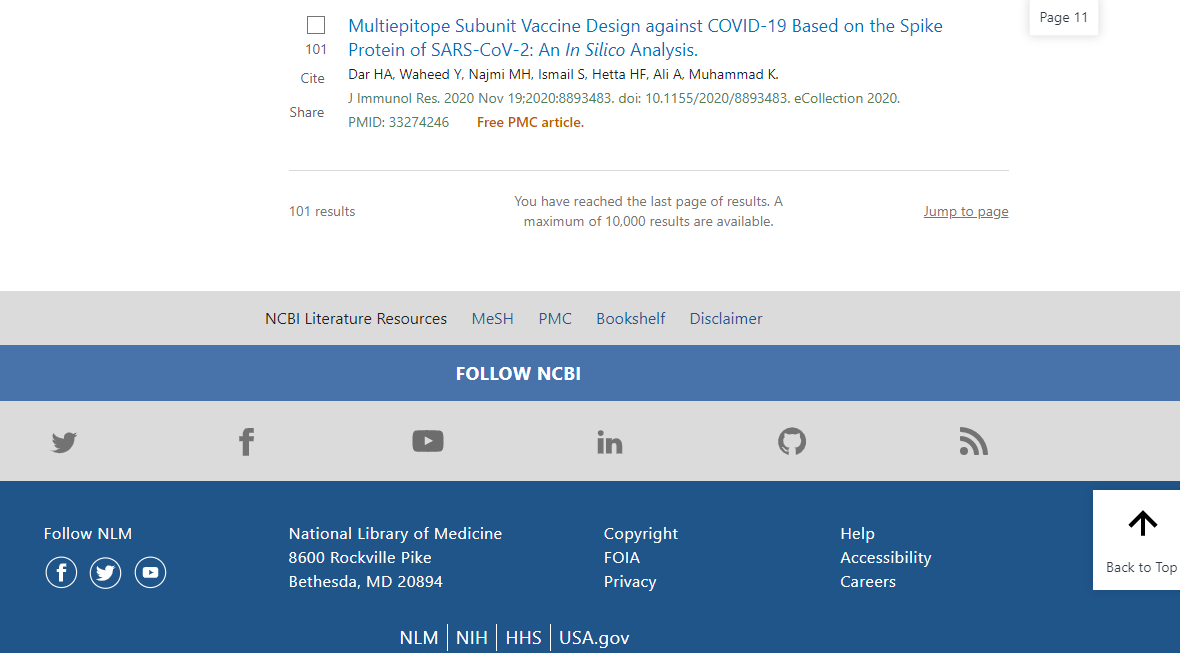Viewport: 1180px width, 653px height.
Task: Open FOIA footer link
Action: pyautogui.click(x=622, y=557)
